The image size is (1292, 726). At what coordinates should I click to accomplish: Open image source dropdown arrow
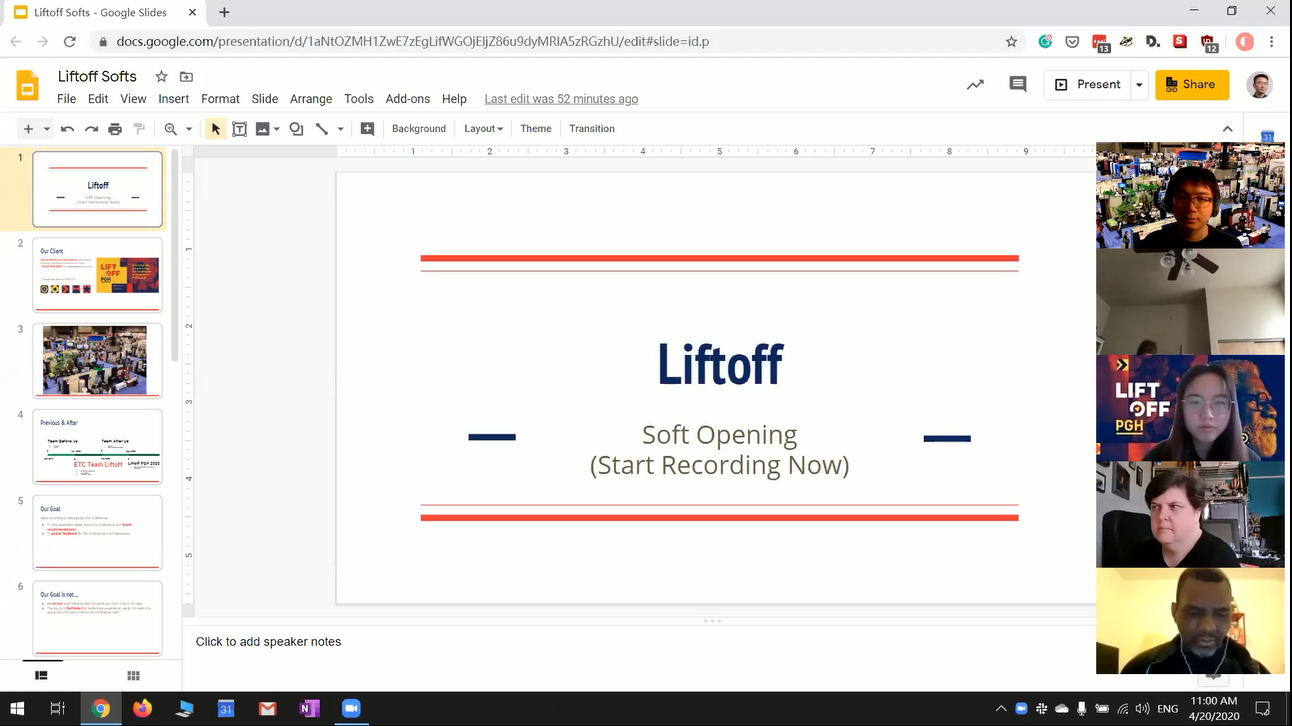coord(276,129)
